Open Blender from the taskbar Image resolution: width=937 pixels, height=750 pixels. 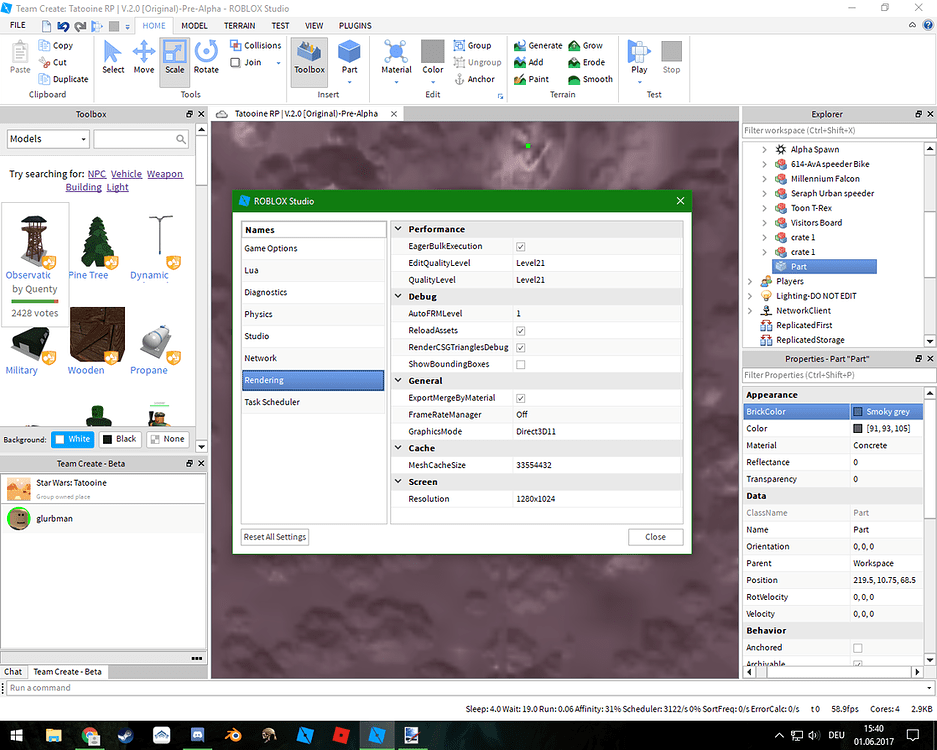click(x=233, y=735)
